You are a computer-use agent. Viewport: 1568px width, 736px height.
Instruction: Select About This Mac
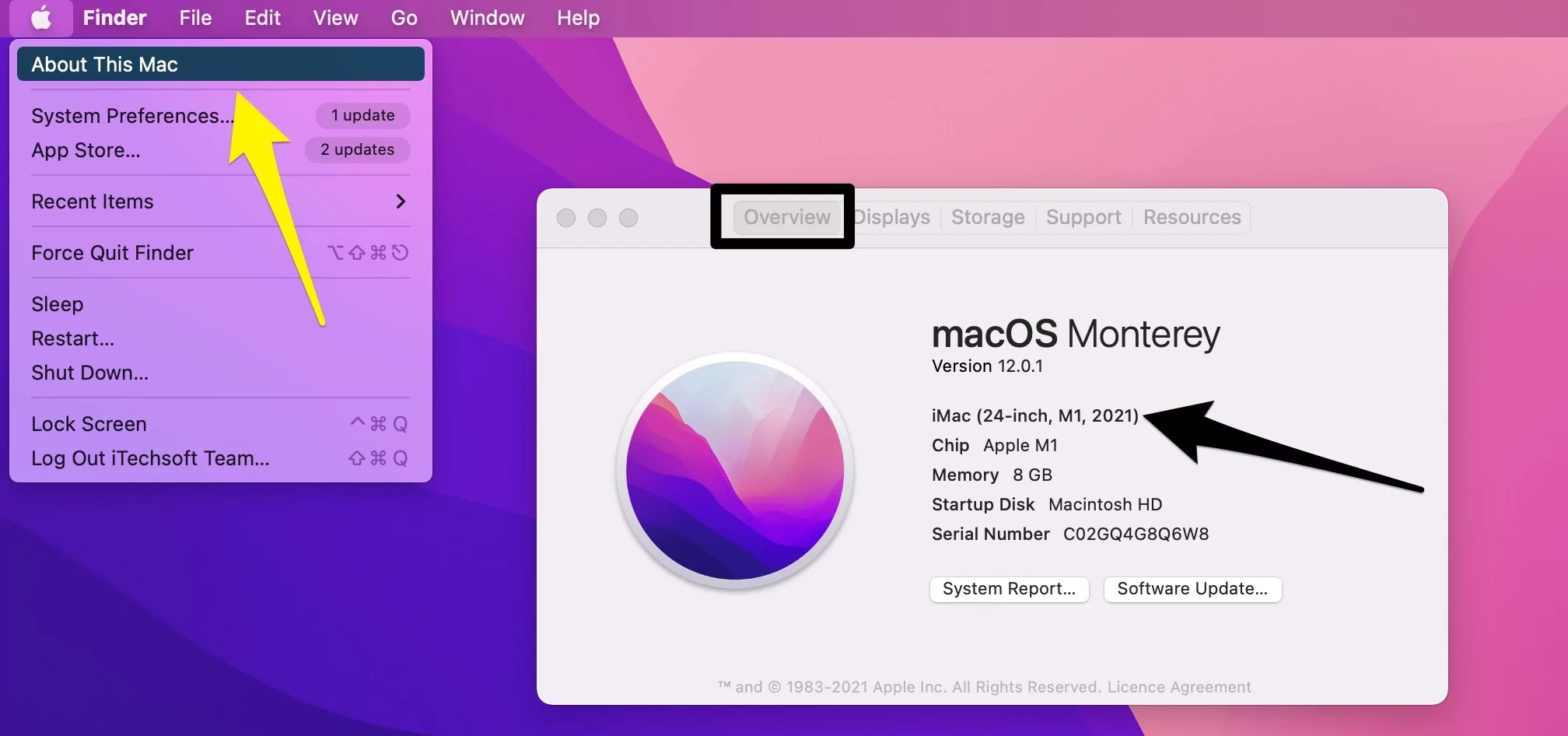tap(104, 64)
